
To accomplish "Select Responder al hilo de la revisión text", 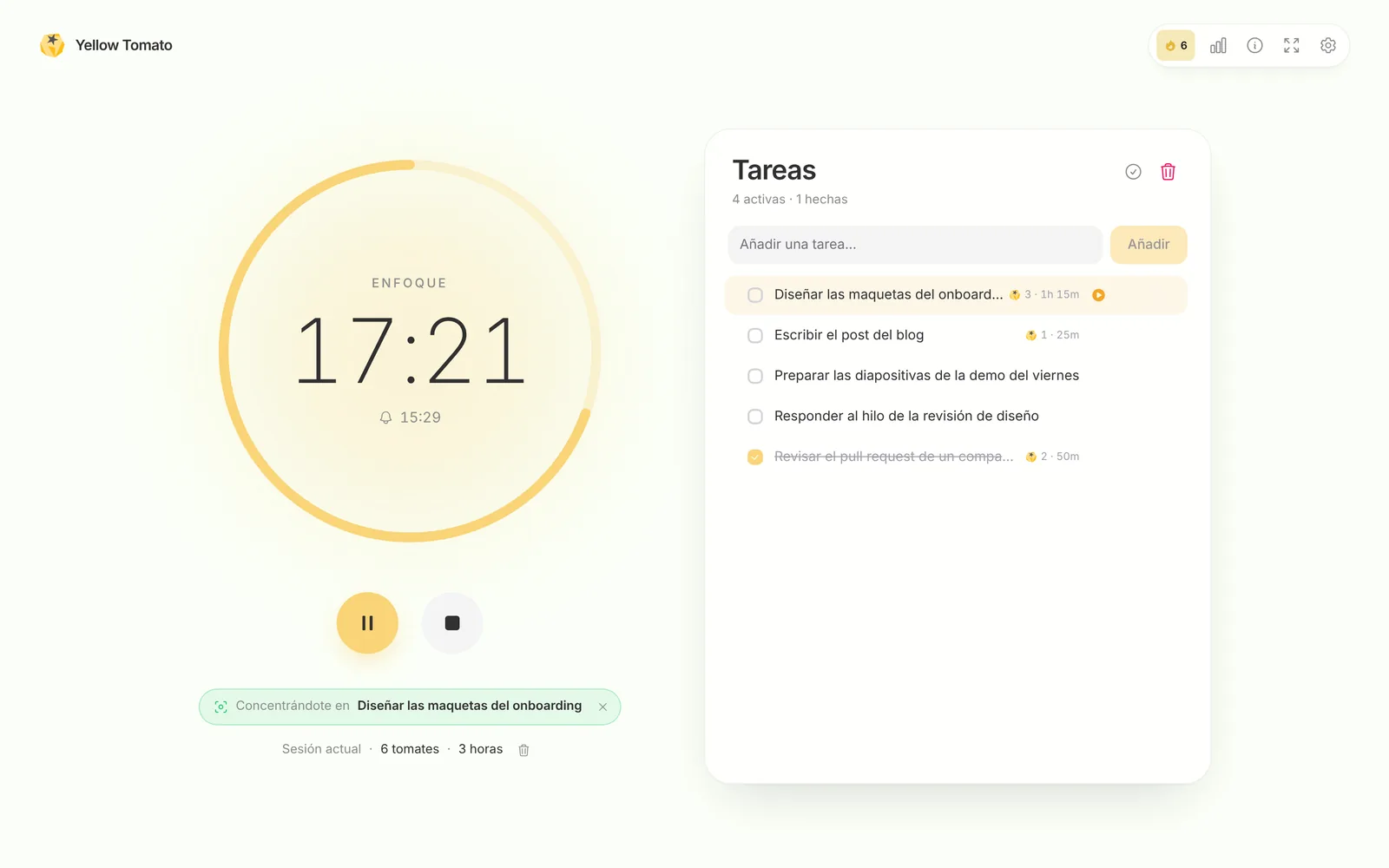I will pos(906,417).
